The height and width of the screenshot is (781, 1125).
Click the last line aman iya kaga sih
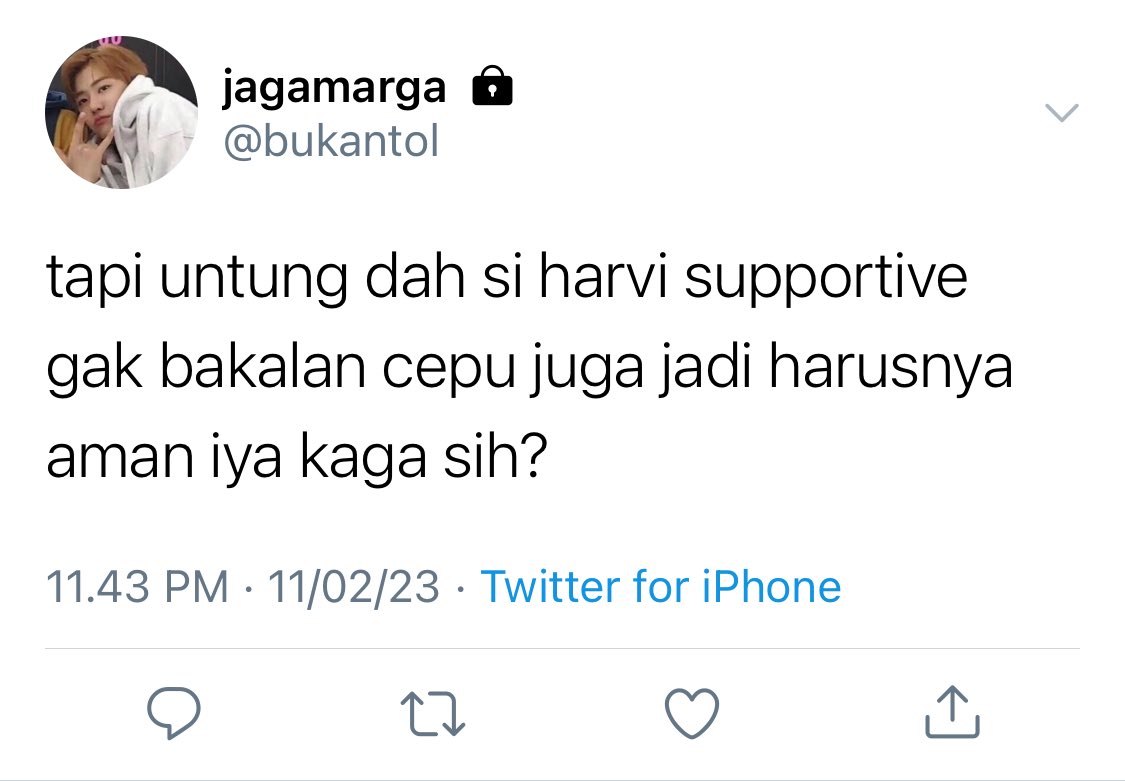pyautogui.click(x=296, y=457)
